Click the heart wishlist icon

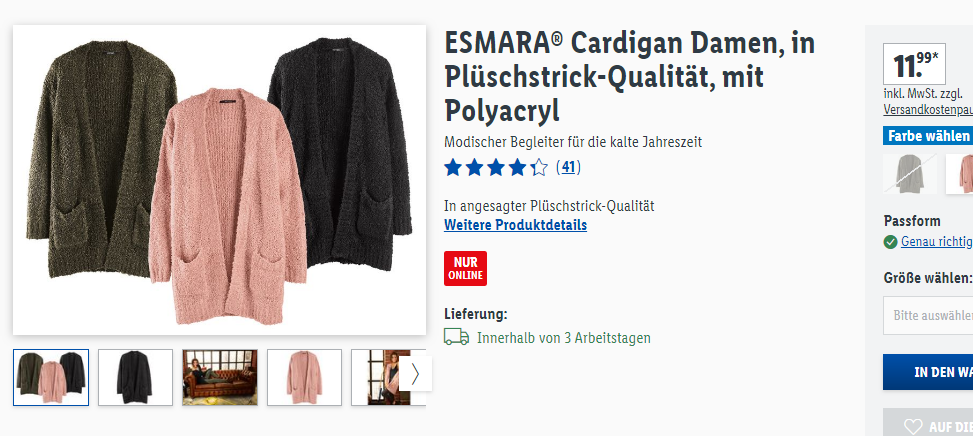coord(913,427)
